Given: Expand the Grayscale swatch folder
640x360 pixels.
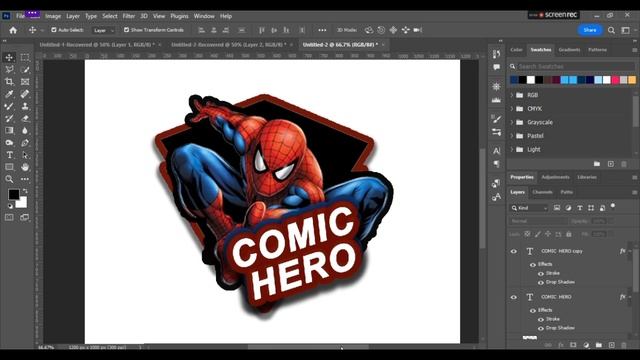Looking at the screenshot, I should point(512,122).
